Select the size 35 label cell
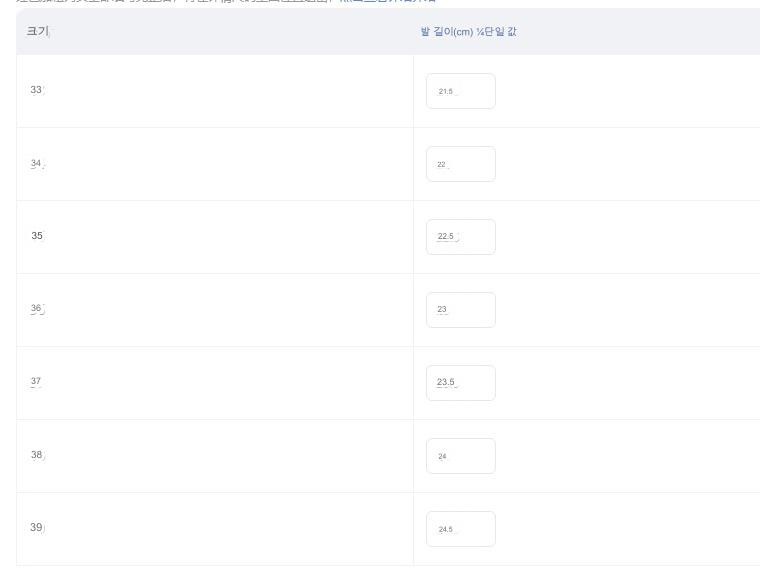The width and height of the screenshot is (760, 585). 37,236
